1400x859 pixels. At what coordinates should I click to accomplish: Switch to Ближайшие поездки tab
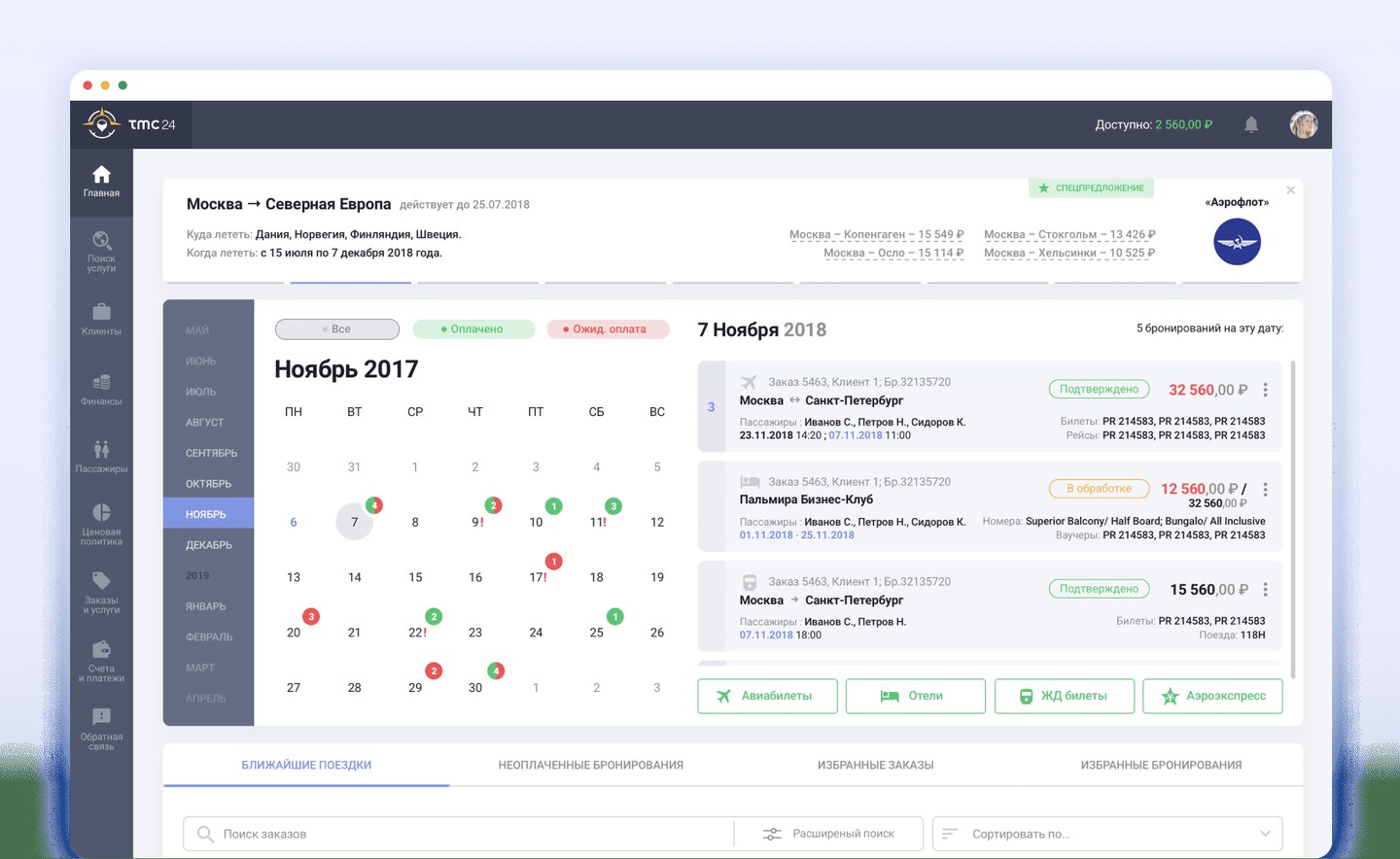click(x=306, y=765)
